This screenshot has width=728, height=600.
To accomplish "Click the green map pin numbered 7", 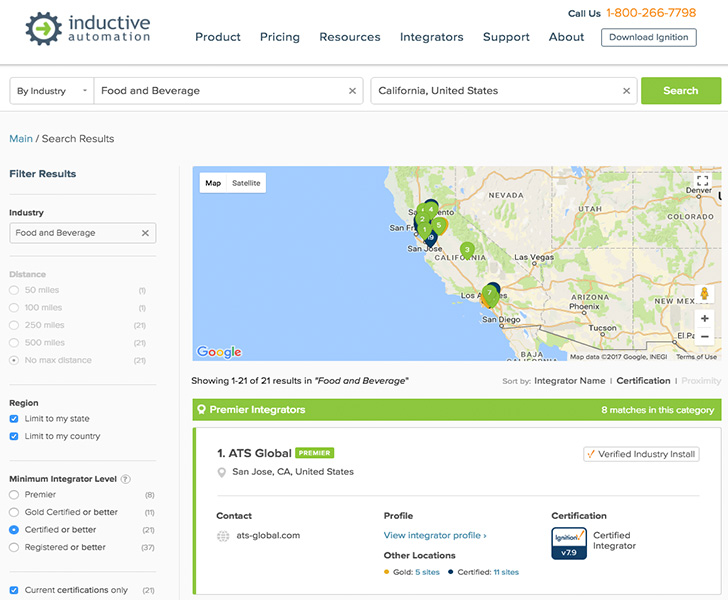I will [489, 293].
